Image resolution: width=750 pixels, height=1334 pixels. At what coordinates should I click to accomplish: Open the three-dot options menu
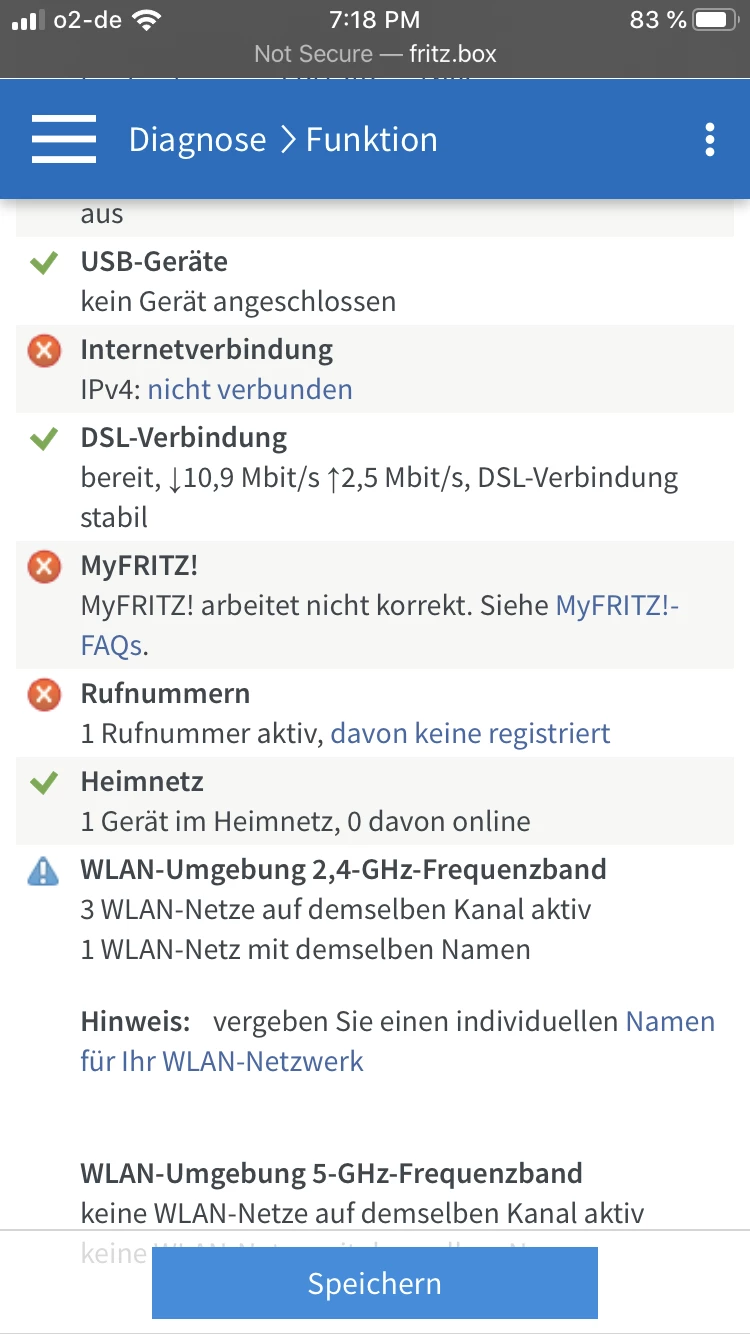coord(710,140)
